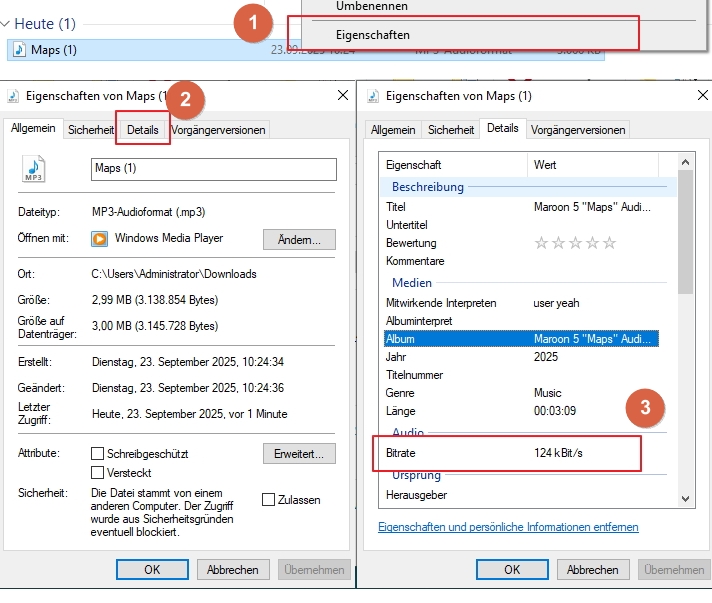This screenshot has width=712, height=603.
Task: Click Ändern button to change app
Action: coord(299,239)
